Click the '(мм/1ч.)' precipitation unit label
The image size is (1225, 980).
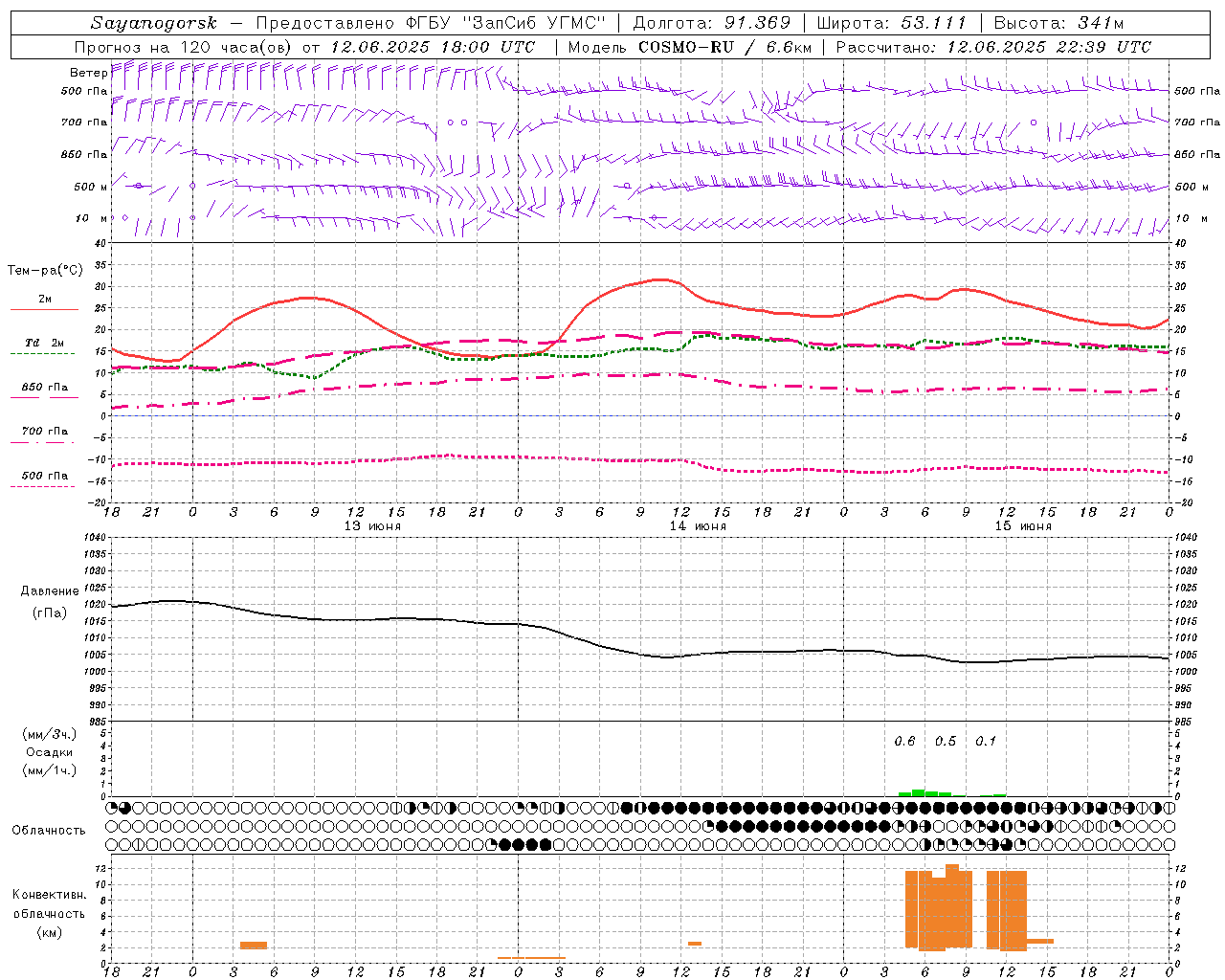(50, 770)
